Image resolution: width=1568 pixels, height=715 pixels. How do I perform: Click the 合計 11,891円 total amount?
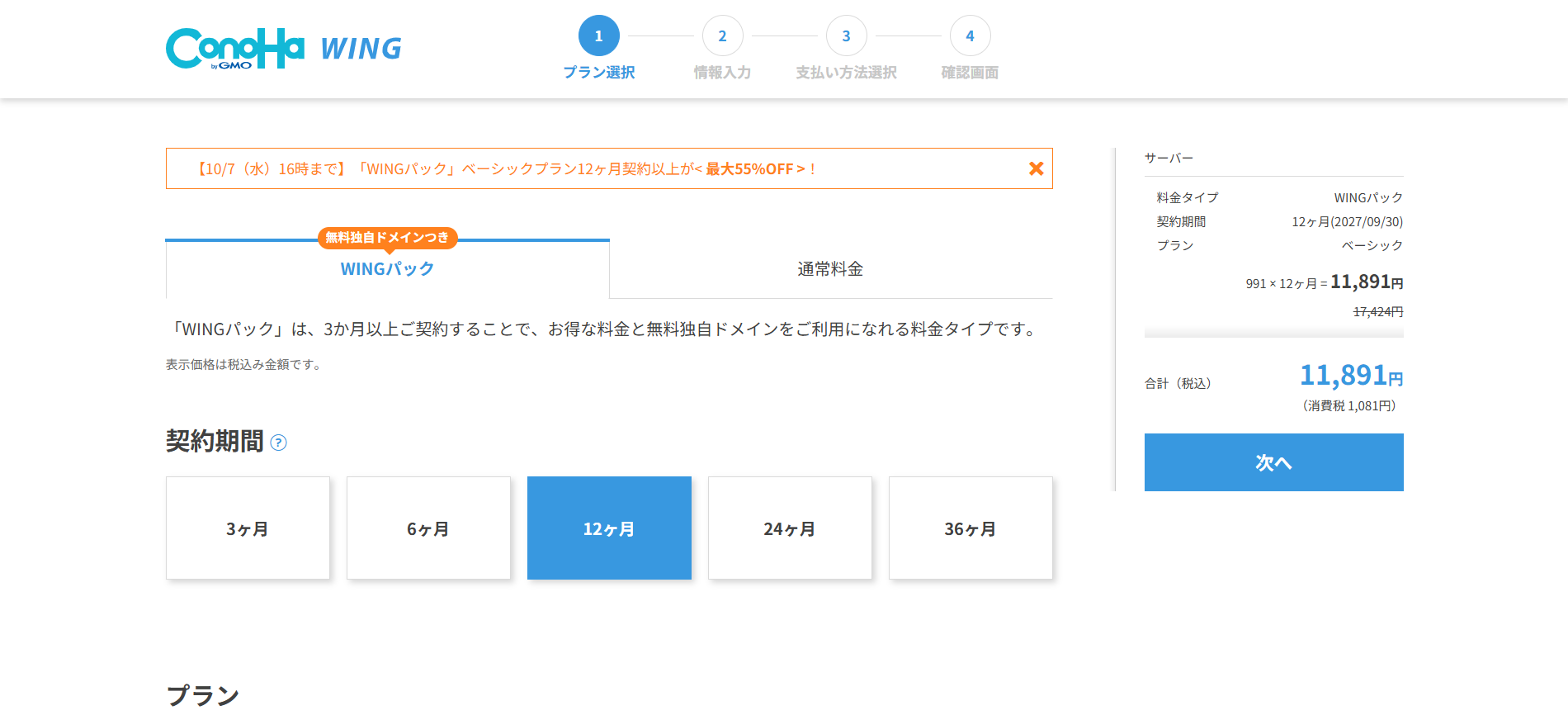1351,376
